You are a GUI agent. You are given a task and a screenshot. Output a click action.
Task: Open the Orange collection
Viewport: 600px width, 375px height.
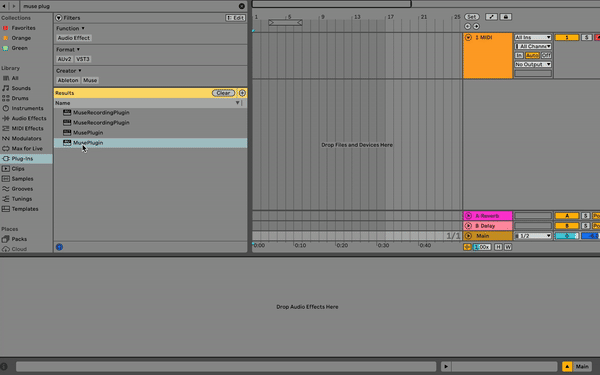tap(21, 38)
